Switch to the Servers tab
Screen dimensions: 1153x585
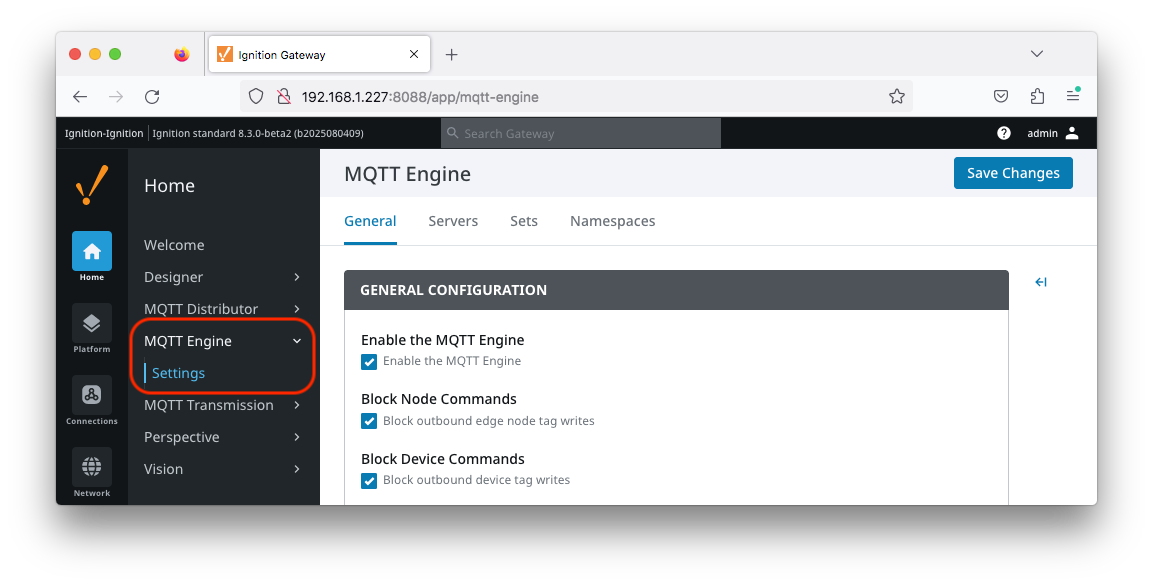(453, 221)
